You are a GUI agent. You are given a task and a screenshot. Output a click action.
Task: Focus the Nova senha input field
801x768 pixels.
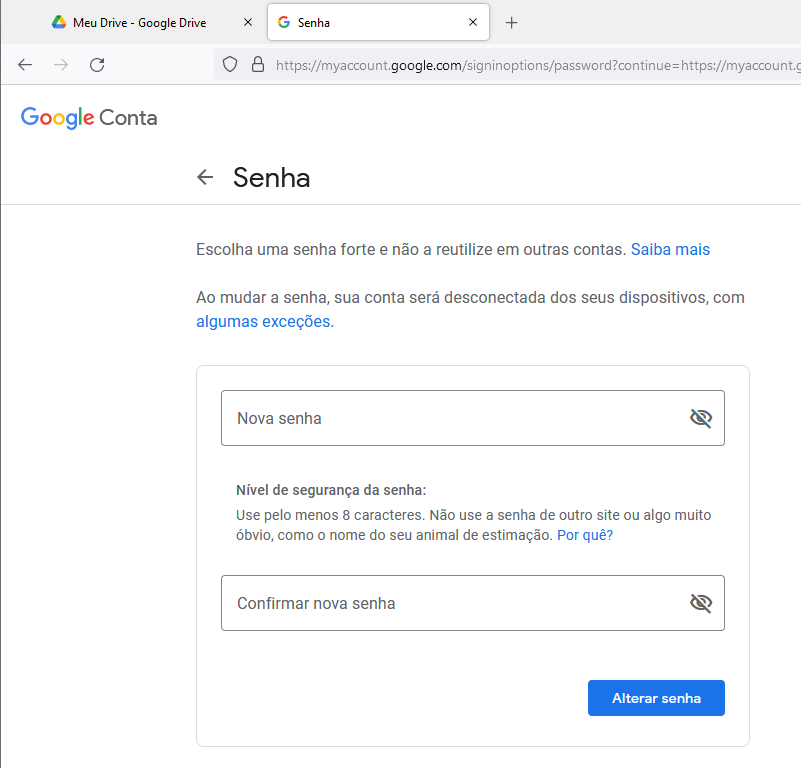pyautogui.click(x=473, y=418)
